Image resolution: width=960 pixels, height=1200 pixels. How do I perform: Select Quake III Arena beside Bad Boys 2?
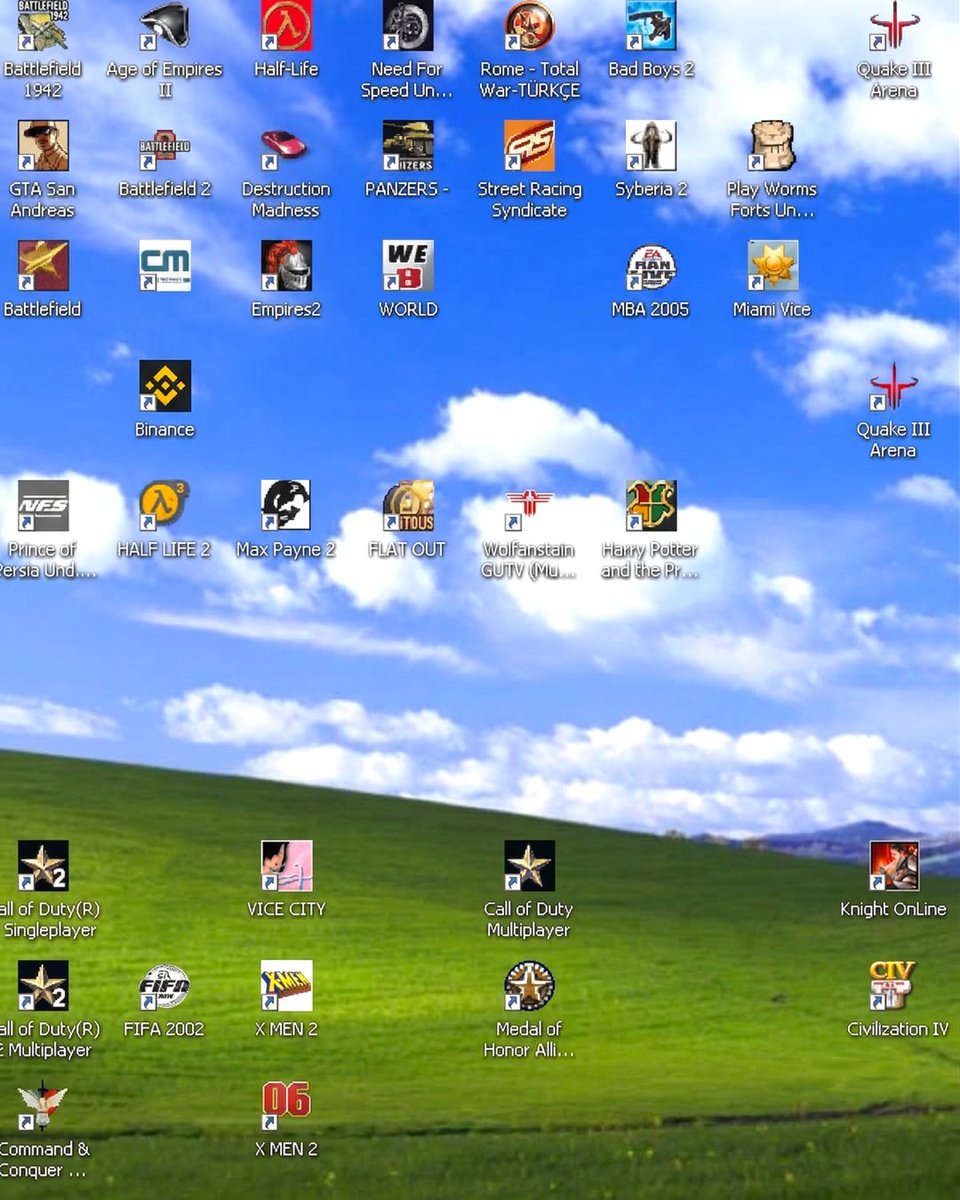click(x=894, y=26)
